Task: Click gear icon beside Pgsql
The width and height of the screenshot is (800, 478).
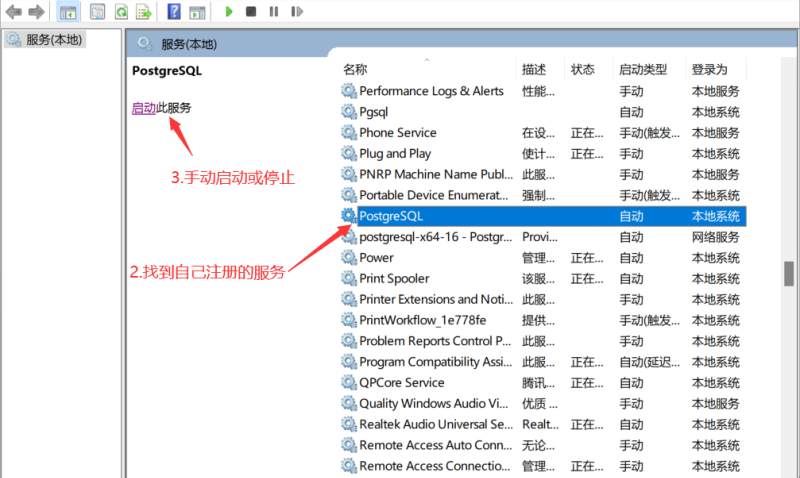Action: (349, 112)
